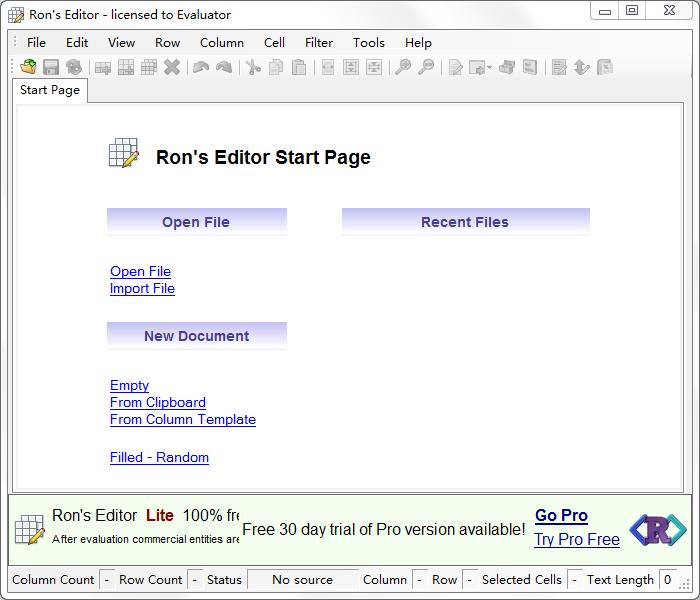Click 'Free 30 day trial' banner text
The image size is (700, 600).
click(383, 529)
